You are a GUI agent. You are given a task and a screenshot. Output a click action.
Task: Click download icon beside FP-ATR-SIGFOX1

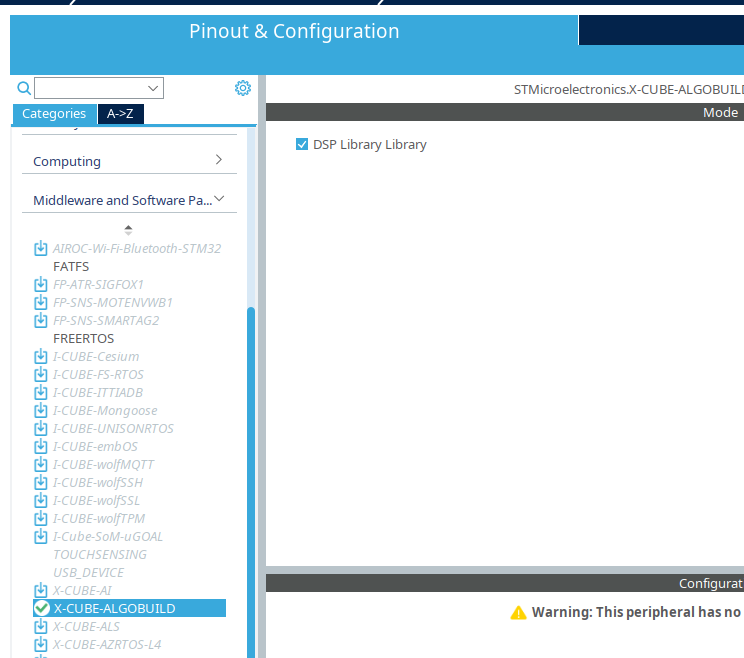pos(41,284)
